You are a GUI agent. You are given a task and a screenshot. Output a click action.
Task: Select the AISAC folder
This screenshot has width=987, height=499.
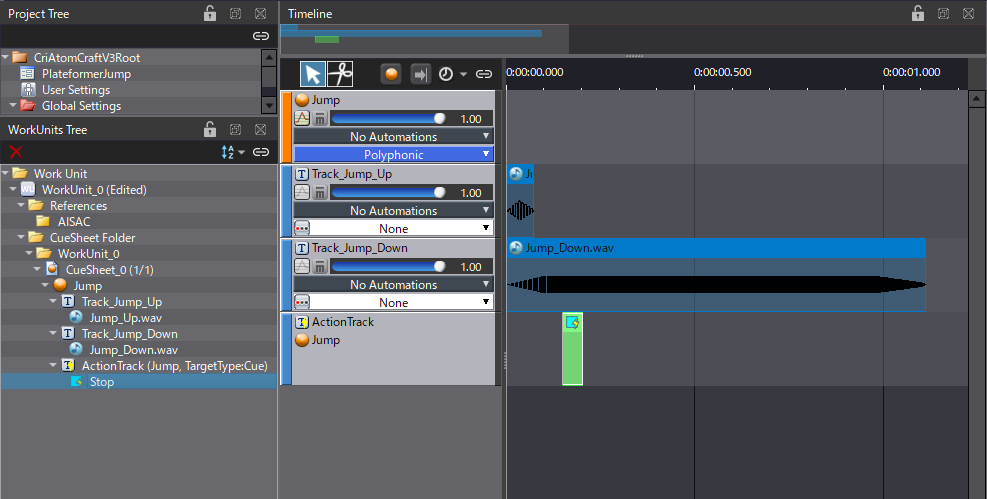[x=74, y=221]
